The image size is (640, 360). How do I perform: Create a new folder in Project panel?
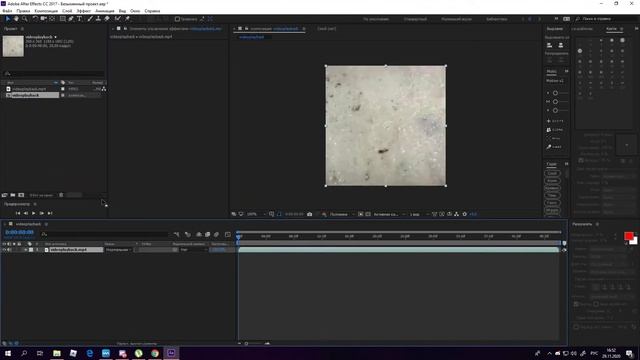click(13, 195)
